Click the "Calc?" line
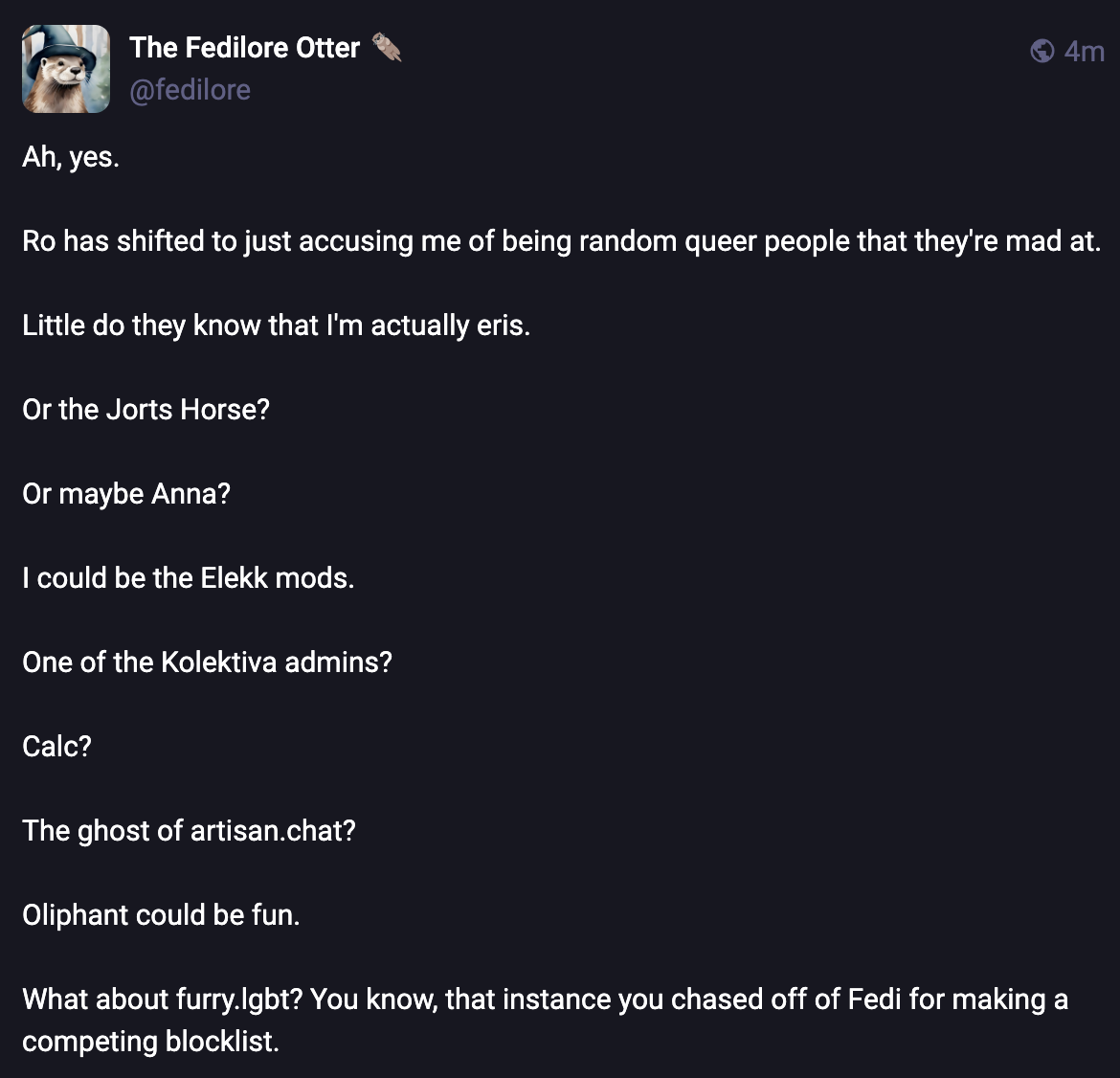This screenshot has height=1078, width=1120. coord(56,747)
